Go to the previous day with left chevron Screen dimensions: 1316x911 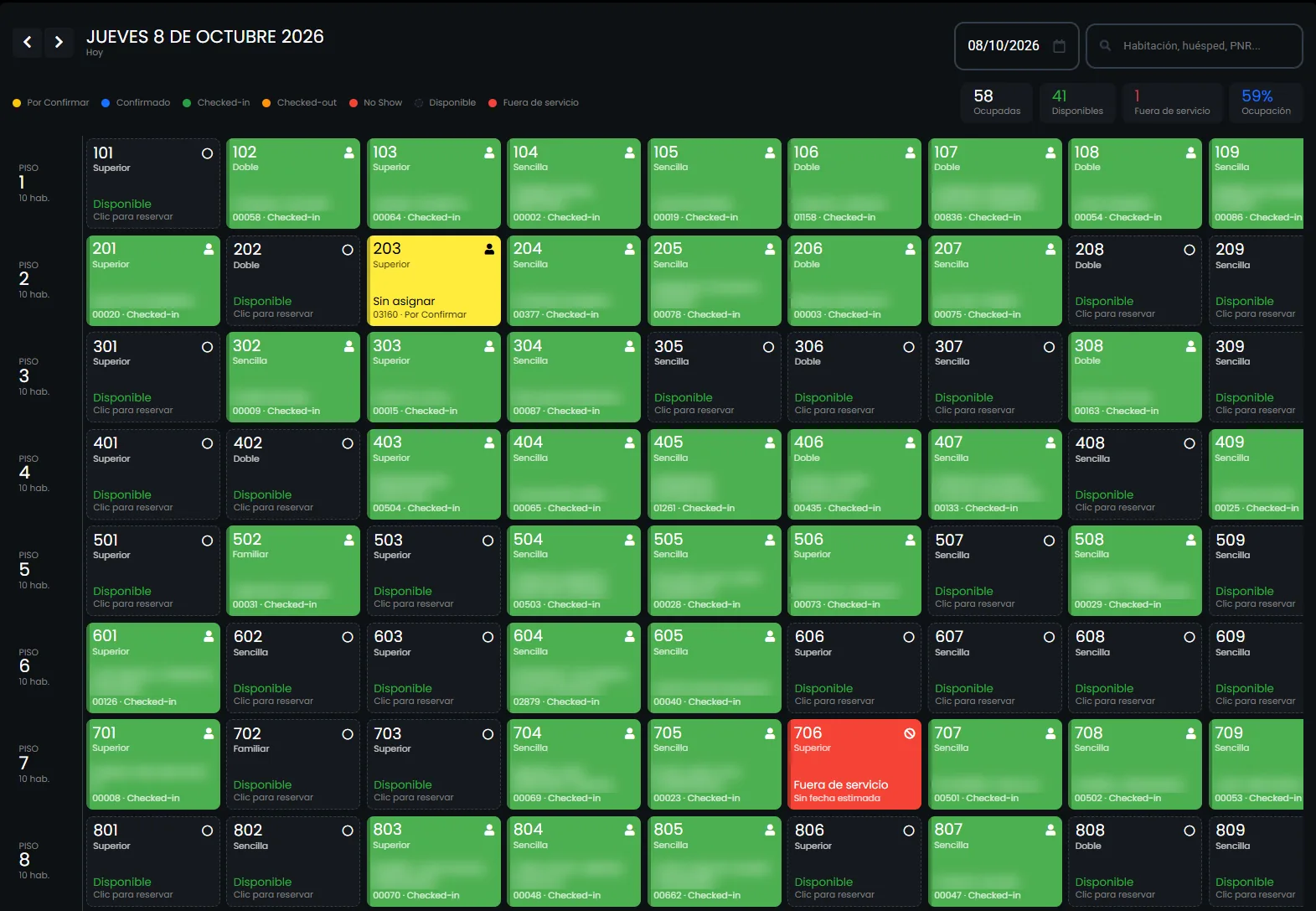[x=28, y=42]
